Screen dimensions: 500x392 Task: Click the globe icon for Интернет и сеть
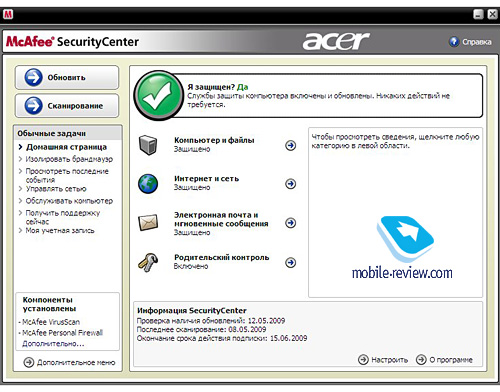click(148, 184)
